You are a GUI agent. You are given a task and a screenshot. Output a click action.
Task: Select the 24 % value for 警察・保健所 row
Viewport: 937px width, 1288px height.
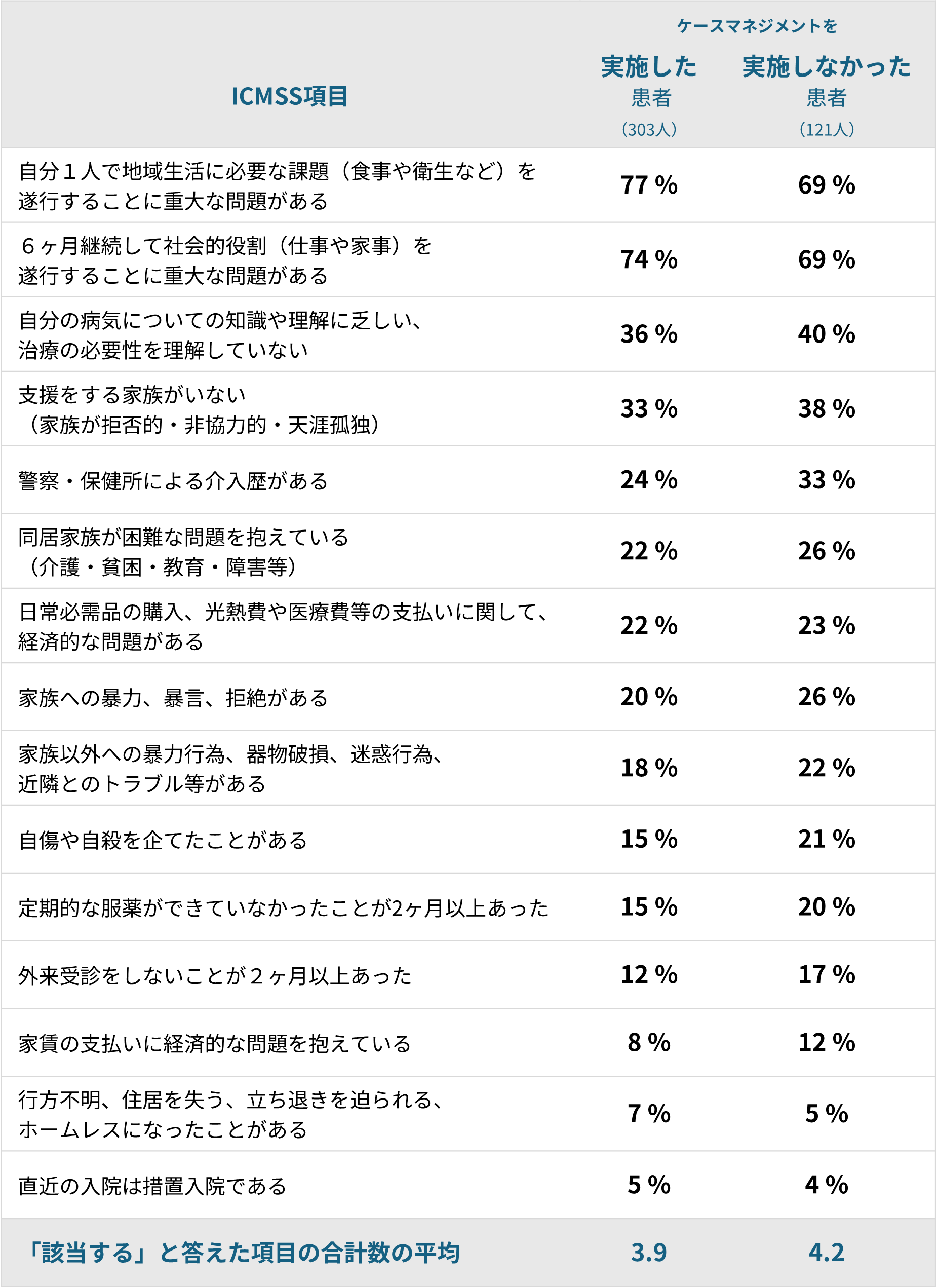[649, 480]
